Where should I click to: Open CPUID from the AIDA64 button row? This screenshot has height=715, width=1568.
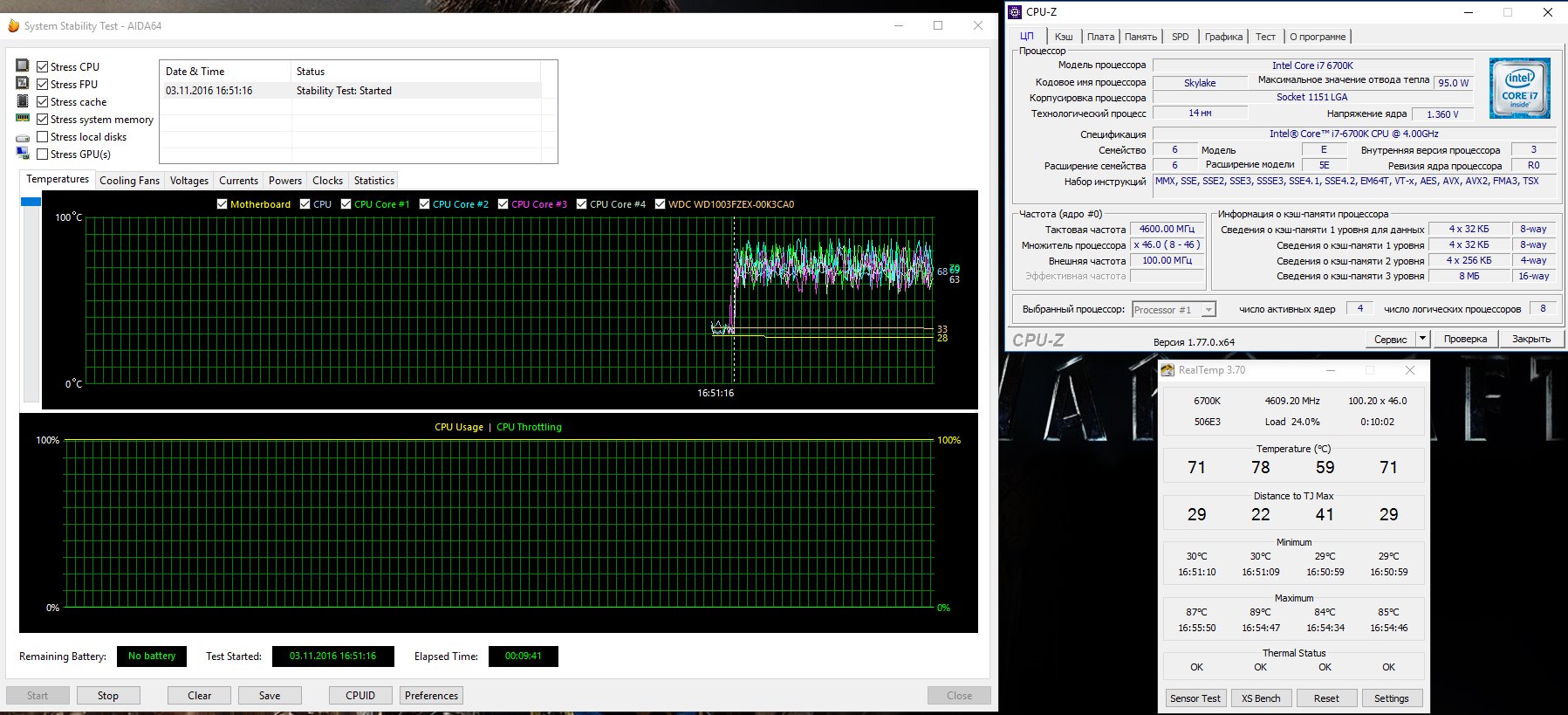[360, 696]
